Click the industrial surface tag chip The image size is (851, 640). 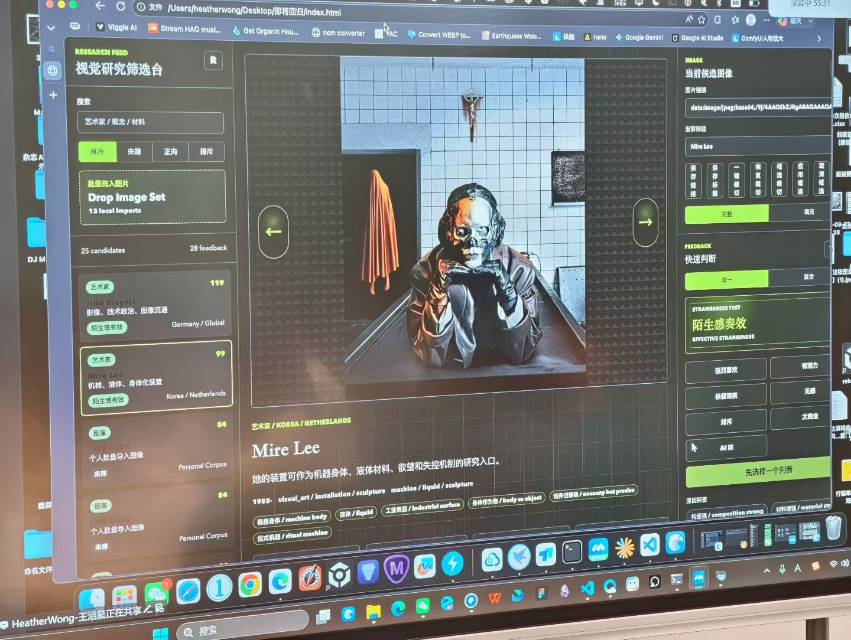click(x=422, y=507)
